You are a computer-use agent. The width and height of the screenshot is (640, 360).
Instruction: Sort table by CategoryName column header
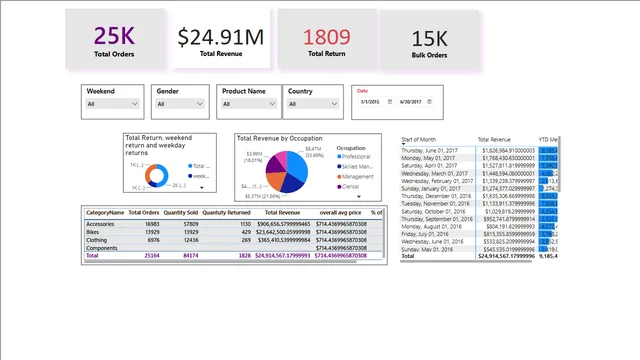(x=105, y=213)
